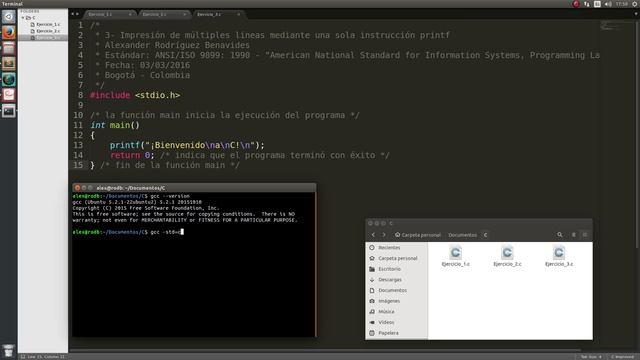Viewport: 640px width, 360px height.
Task: Navigate to Documentos in the path bar
Action: [x=462, y=235]
